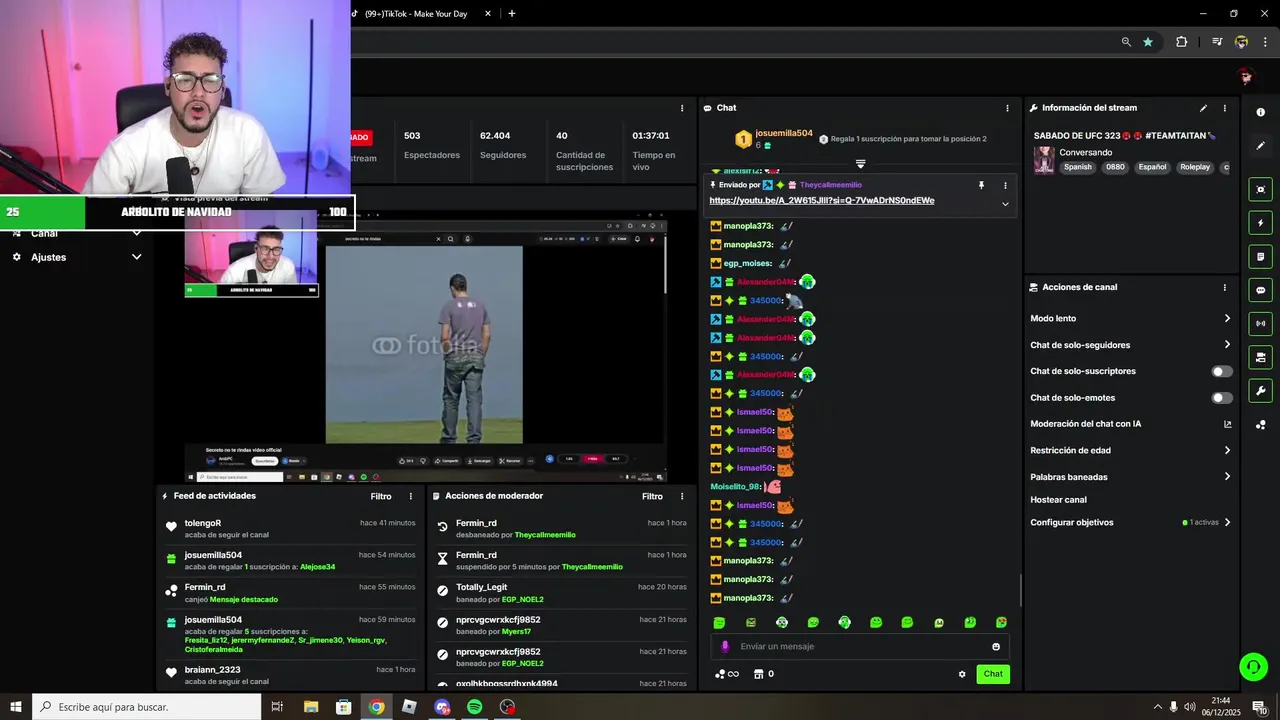This screenshot has width=1280, height=720.
Task: Click the shop icon below the chat input
Action: [758, 674]
